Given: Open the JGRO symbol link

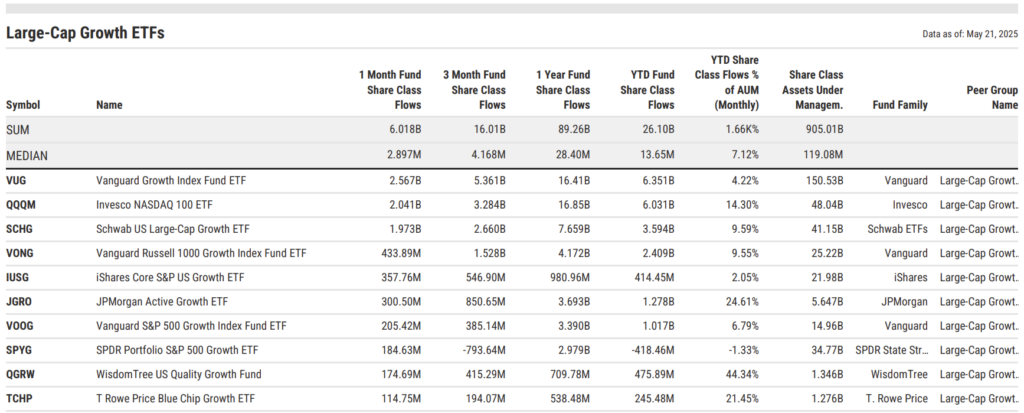Looking at the screenshot, I should coord(19,302).
